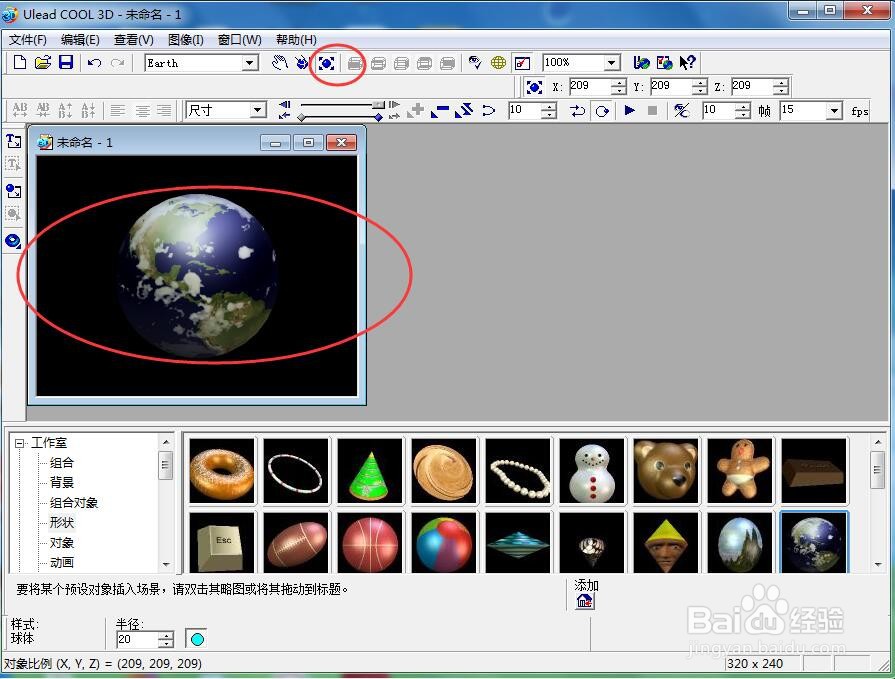The height and width of the screenshot is (679, 895).
Task: Click the percent frame settings icon
Action: pyautogui.click(x=682, y=110)
